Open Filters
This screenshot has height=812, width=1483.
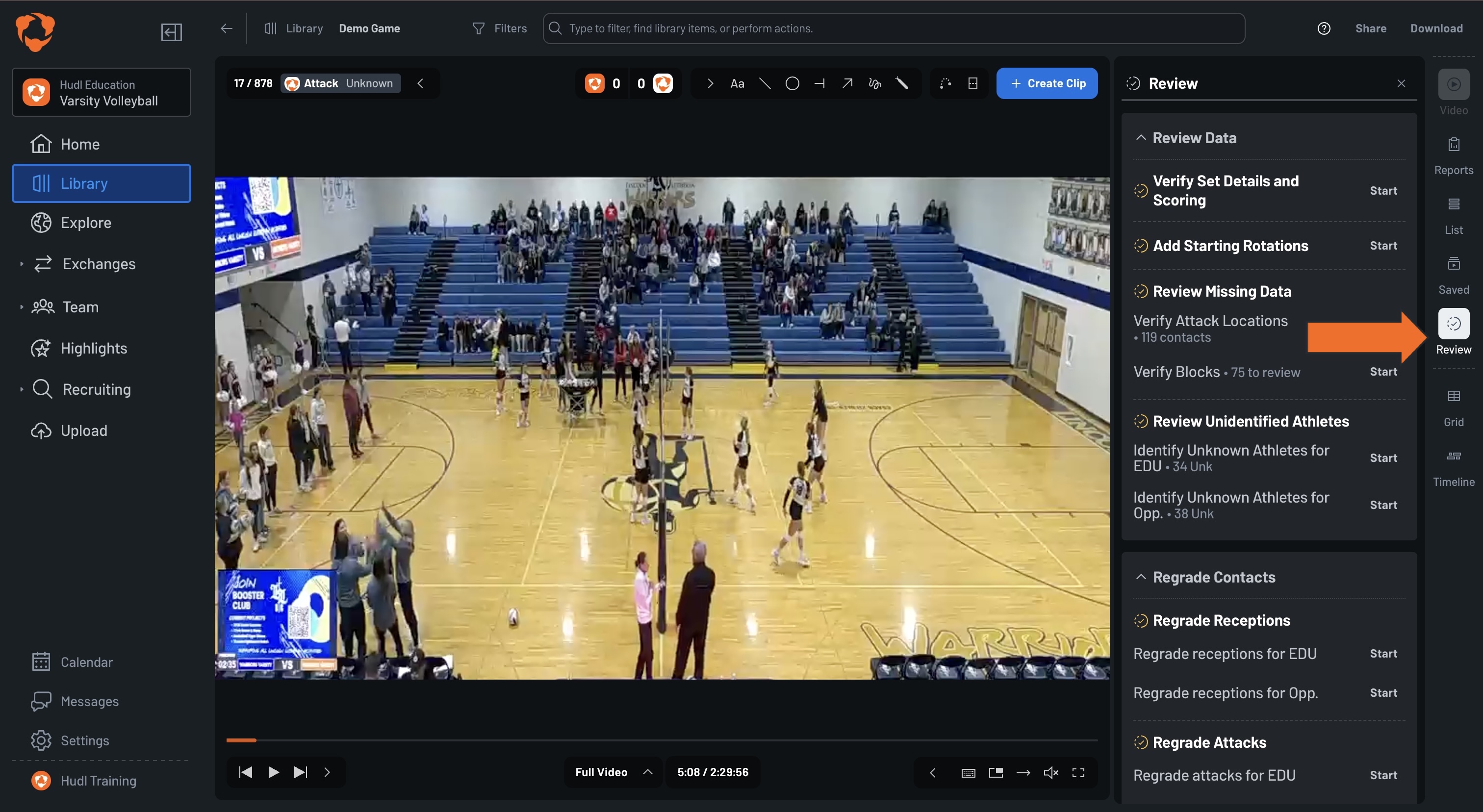499,28
